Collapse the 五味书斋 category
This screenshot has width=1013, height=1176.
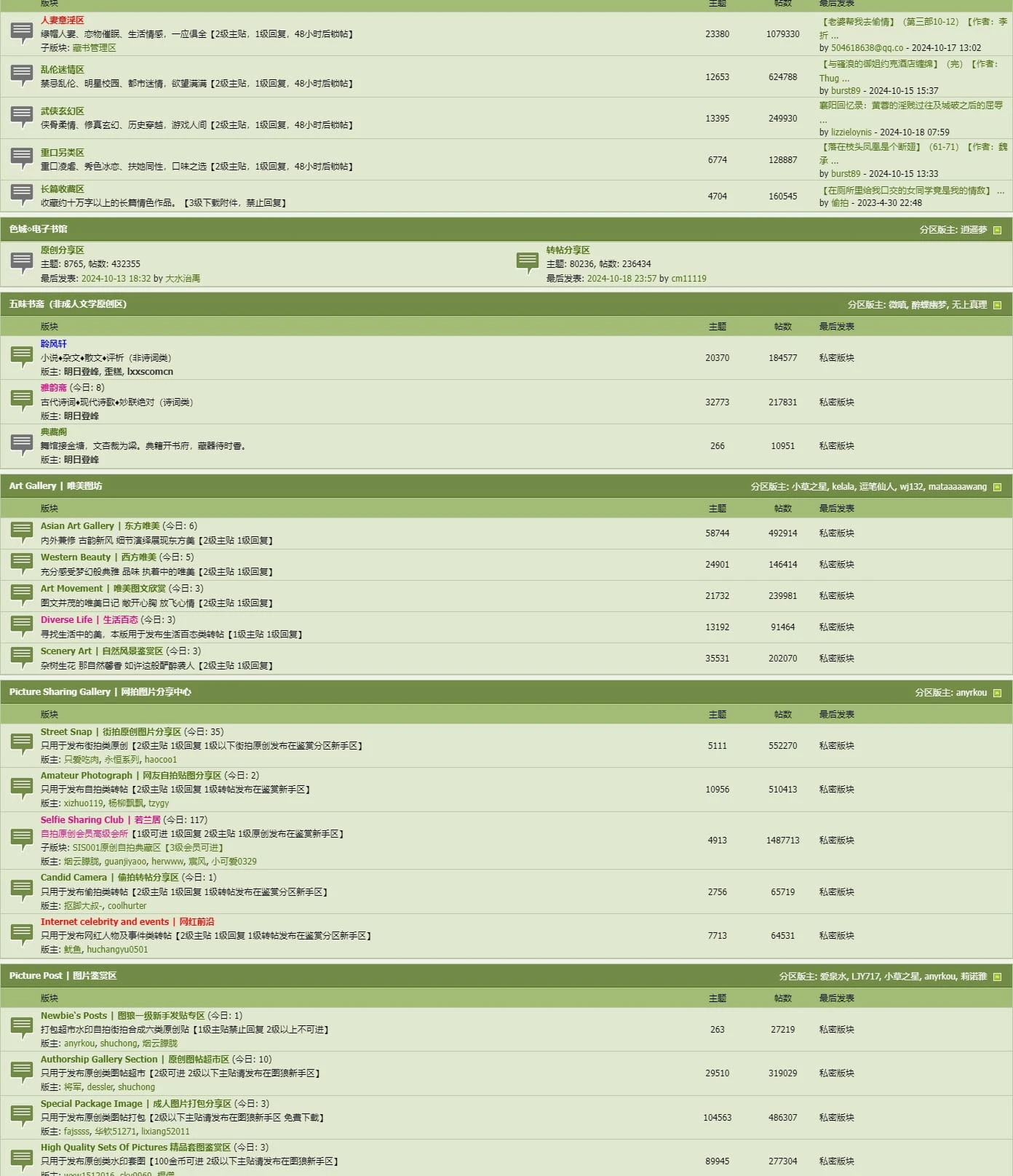tap(997, 305)
